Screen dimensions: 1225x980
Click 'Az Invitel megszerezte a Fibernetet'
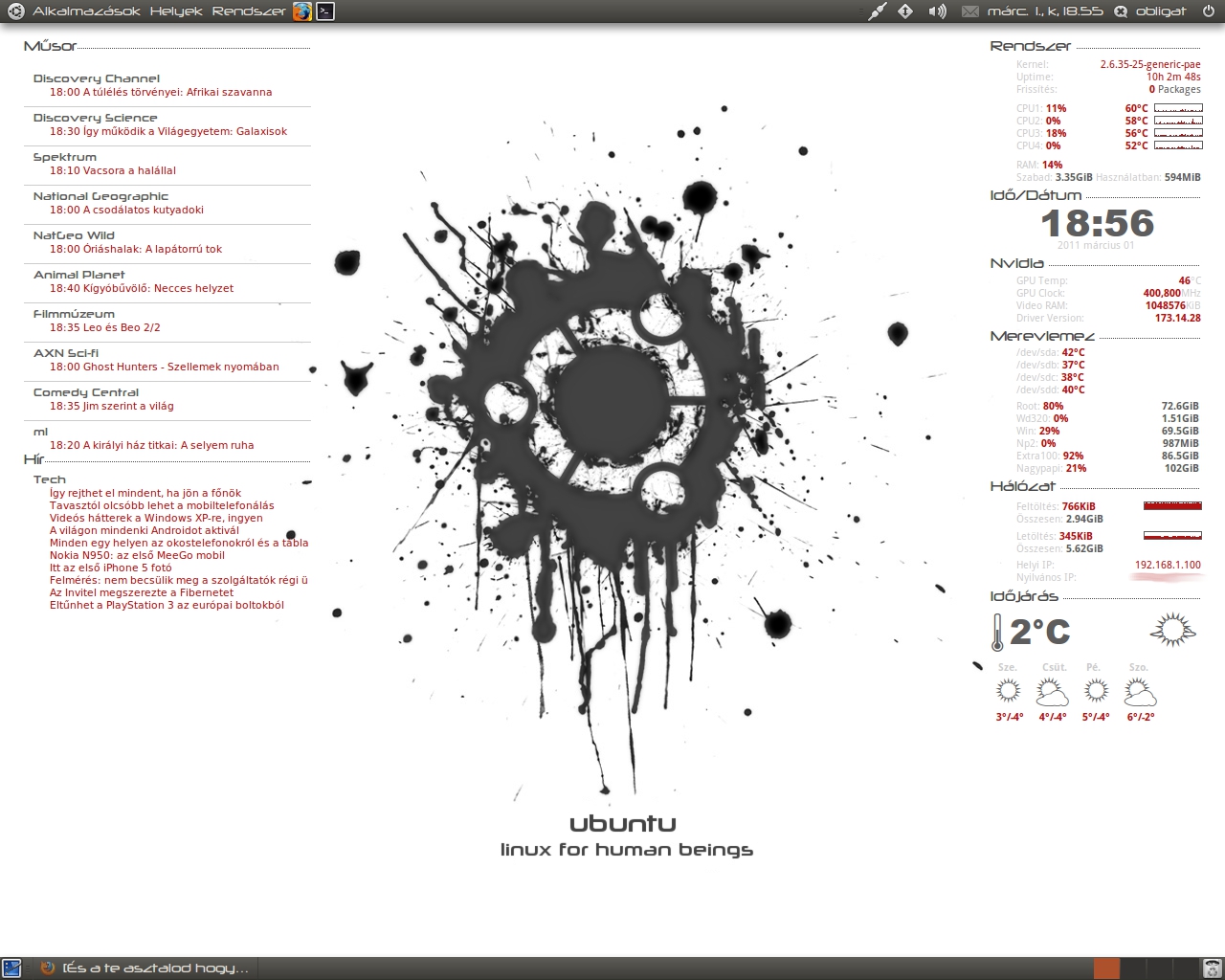coord(142,592)
